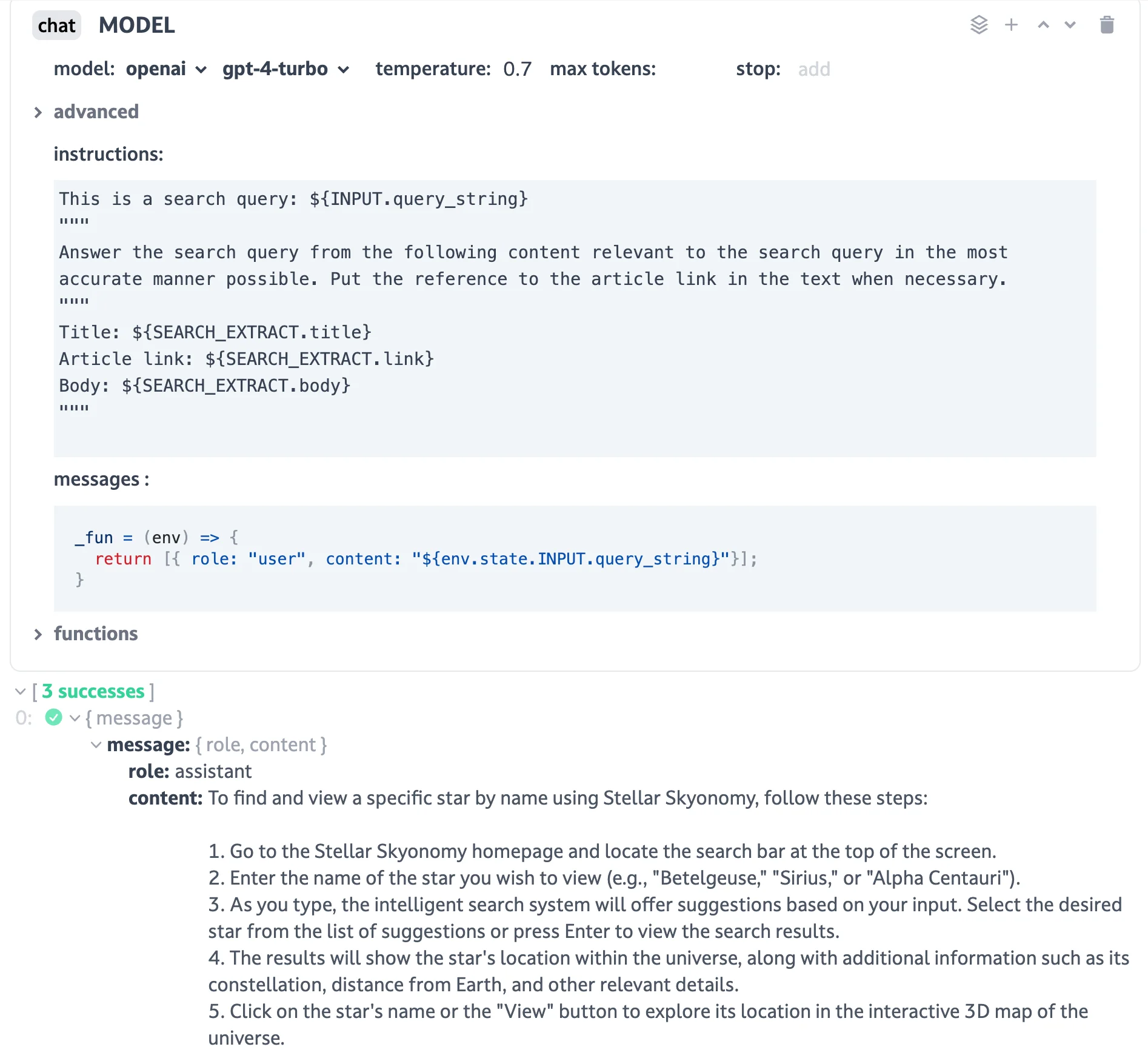Edit the temperature value 0.7
The height and width of the screenshot is (1061, 1148).
pos(518,69)
